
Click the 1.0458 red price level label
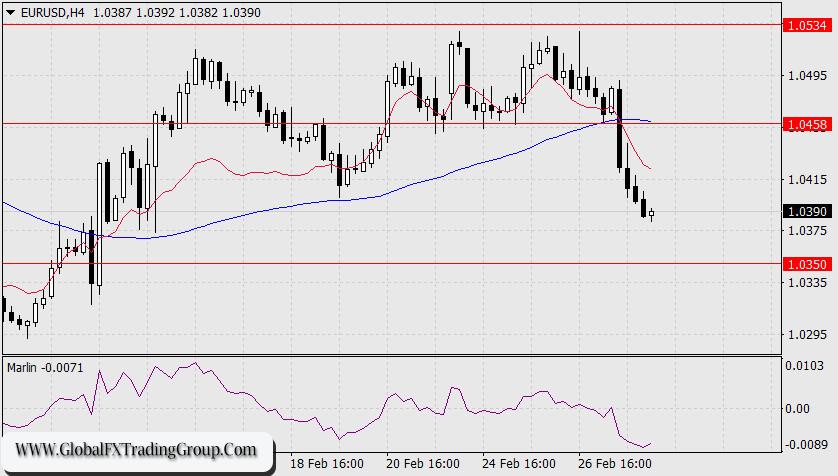coord(807,124)
